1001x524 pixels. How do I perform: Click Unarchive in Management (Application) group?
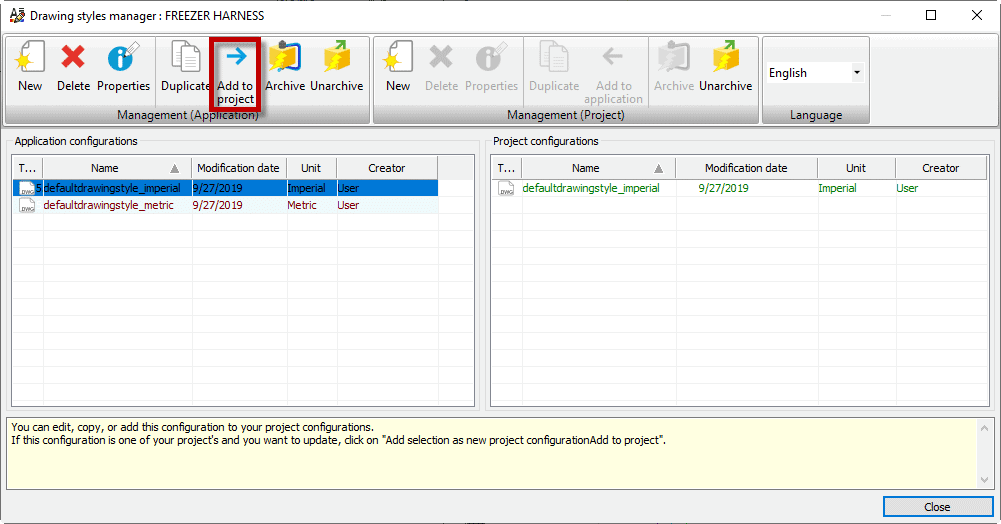[336, 68]
